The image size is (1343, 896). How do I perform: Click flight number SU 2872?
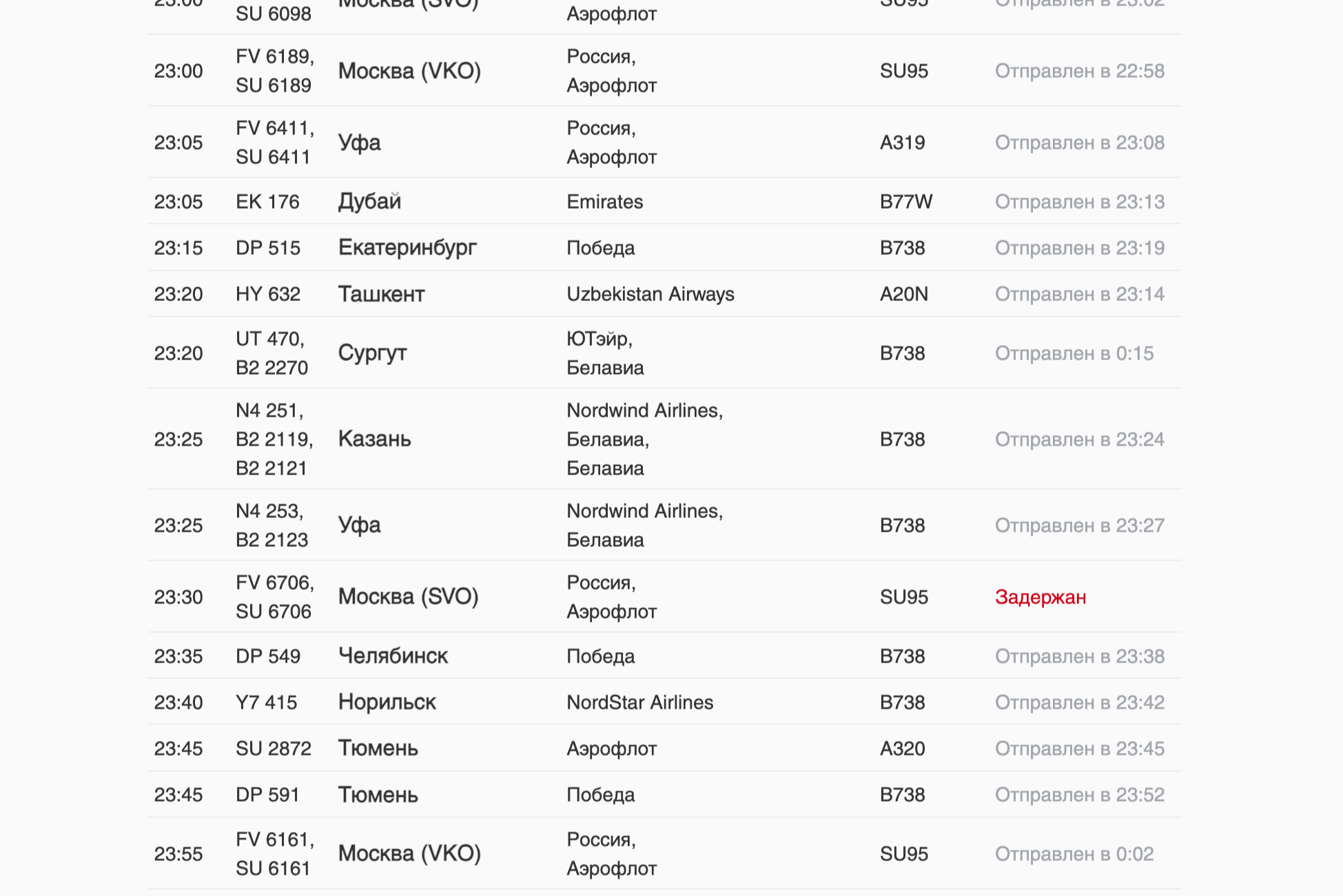click(x=274, y=749)
